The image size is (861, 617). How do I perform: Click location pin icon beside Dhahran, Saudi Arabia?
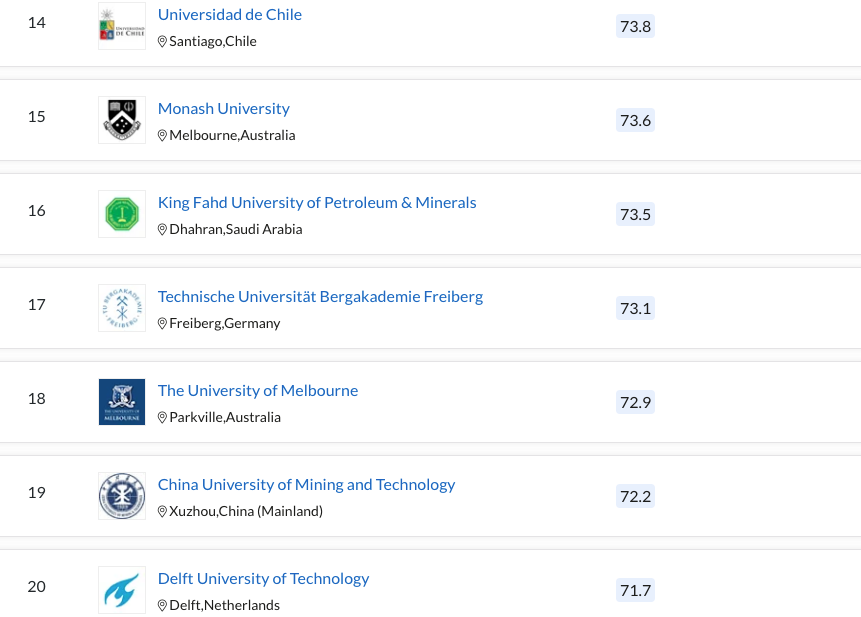click(163, 230)
